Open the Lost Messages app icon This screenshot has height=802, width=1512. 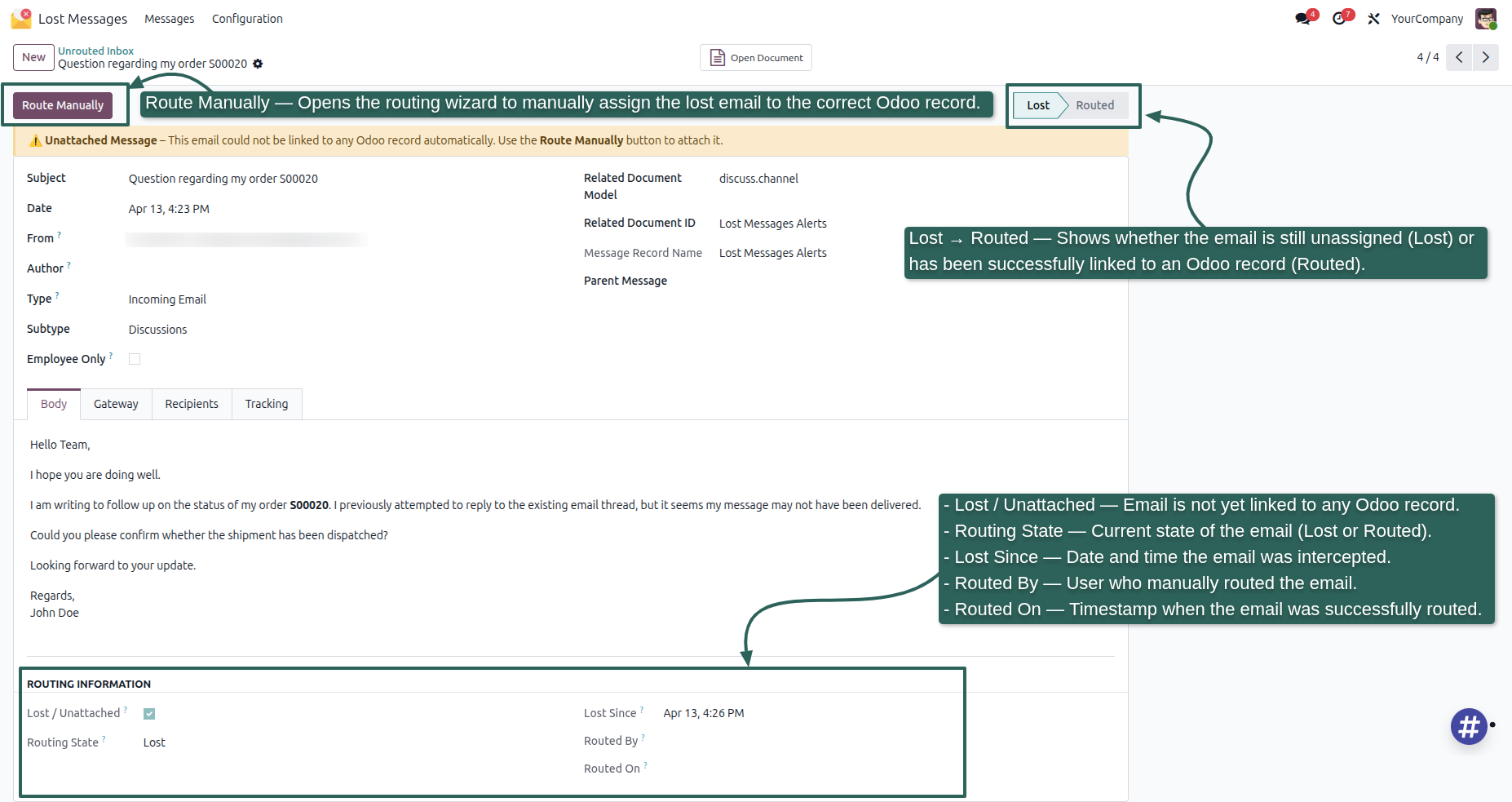coord(21,18)
